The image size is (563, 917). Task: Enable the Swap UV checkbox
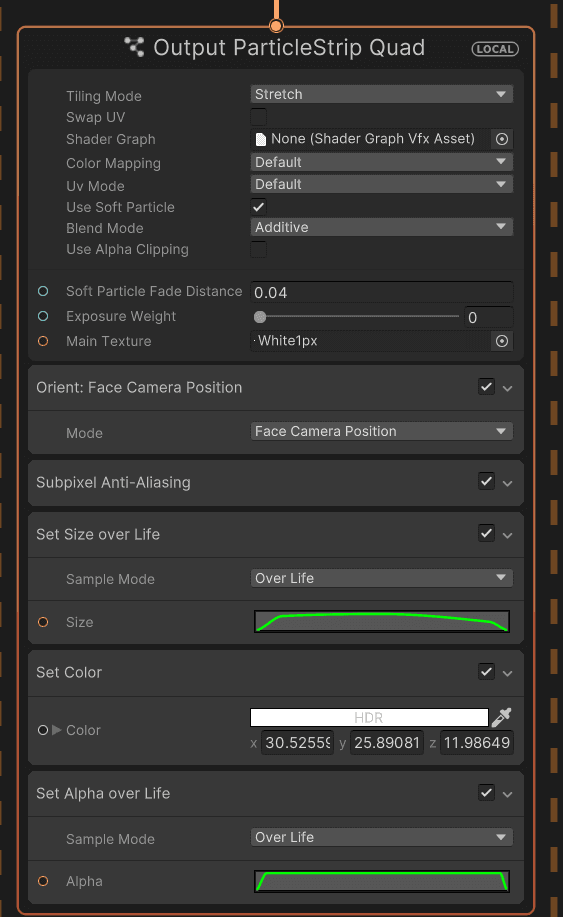tap(258, 117)
